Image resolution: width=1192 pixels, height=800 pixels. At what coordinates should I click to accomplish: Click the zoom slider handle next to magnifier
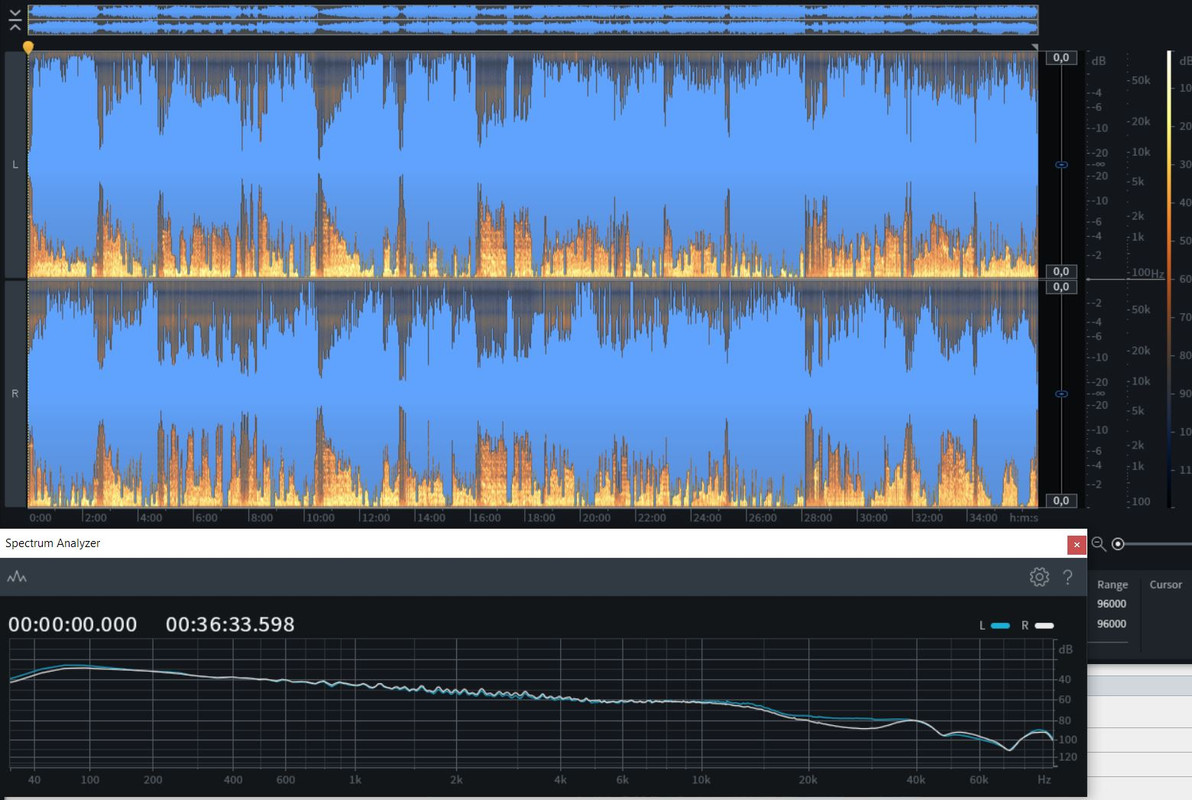click(x=1118, y=544)
